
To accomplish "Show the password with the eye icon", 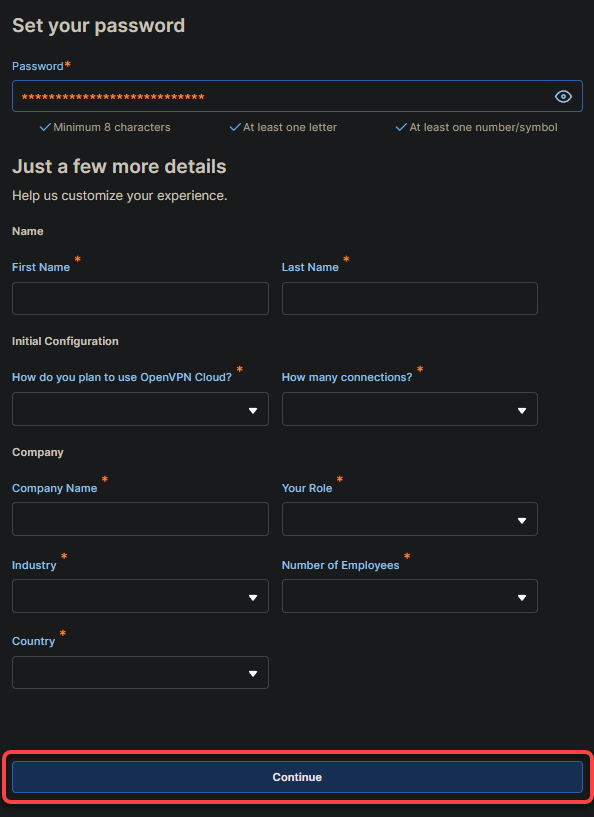I will tap(563, 96).
